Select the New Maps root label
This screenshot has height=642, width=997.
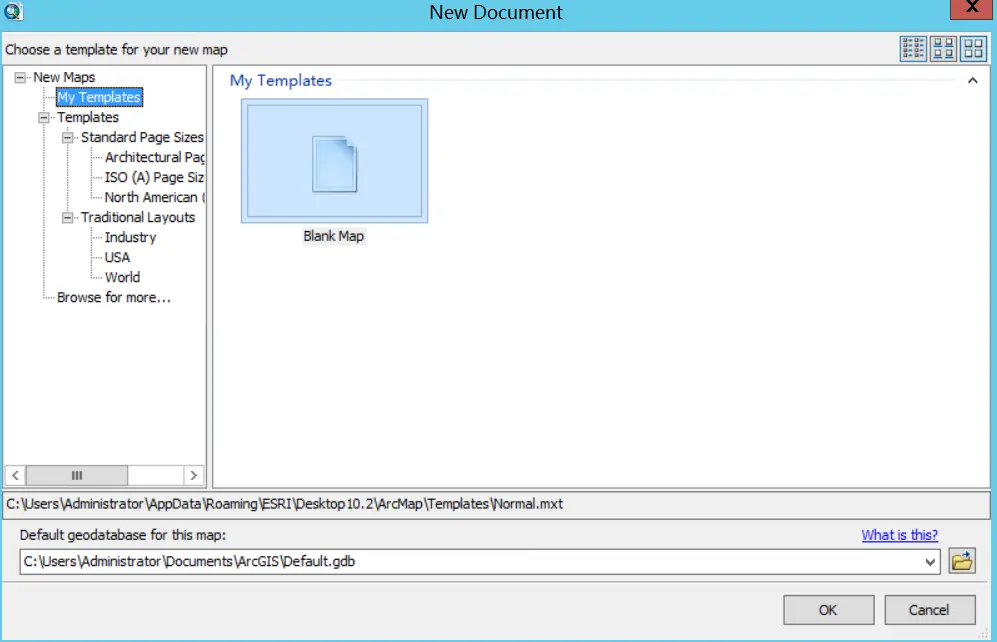coord(64,78)
